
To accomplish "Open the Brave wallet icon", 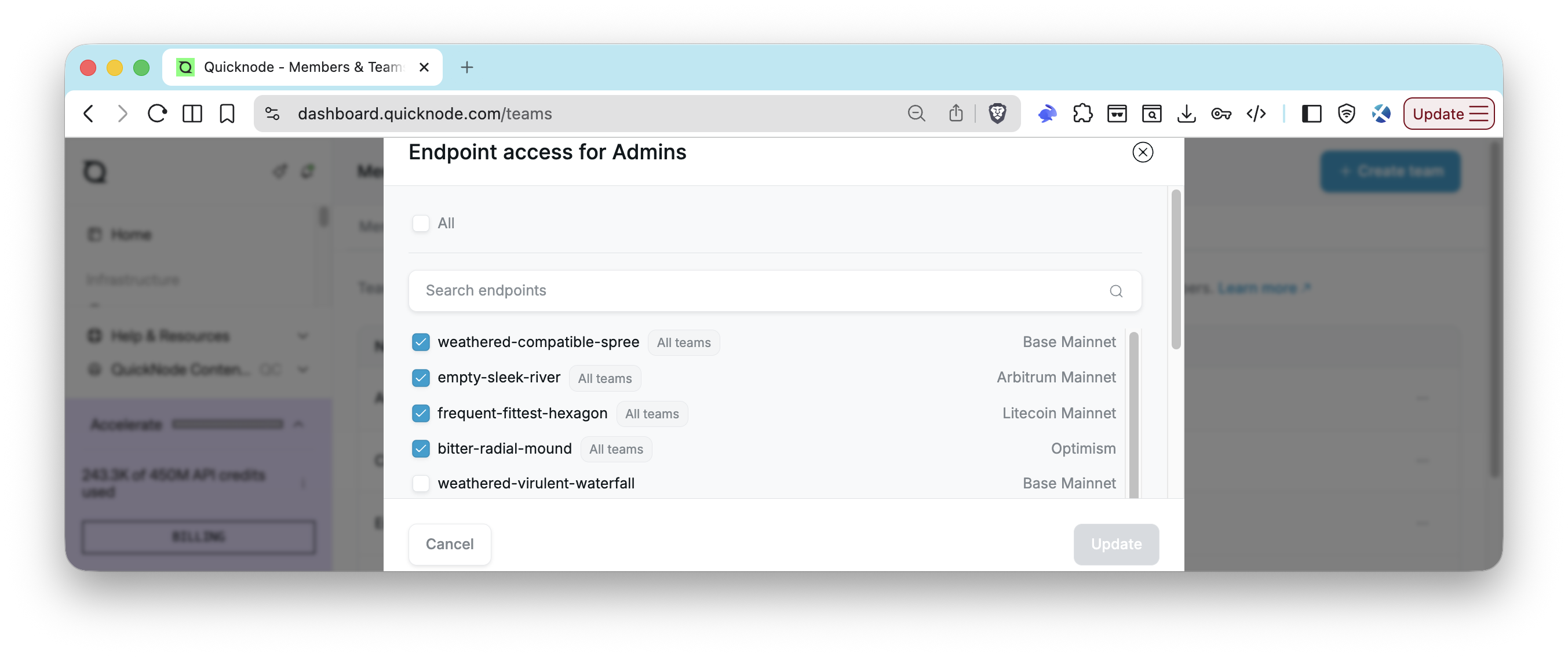I will click(1117, 114).
